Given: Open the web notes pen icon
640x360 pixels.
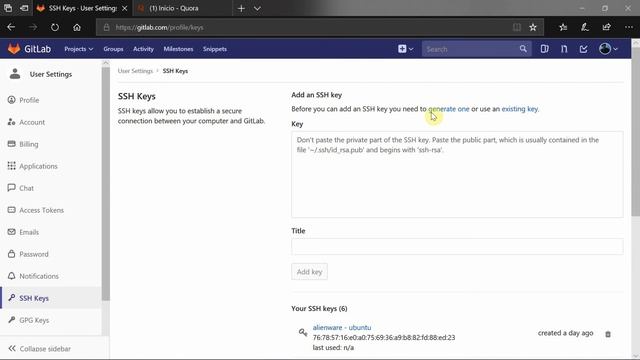Looking at the screenshot, I should pyautogui.click(x=584, y=27).
